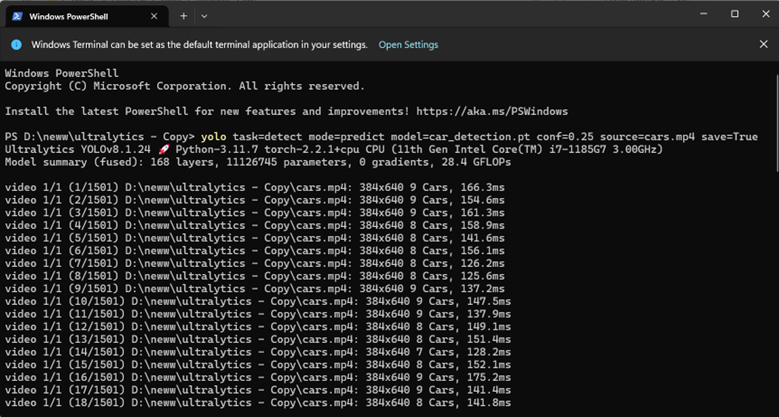Click the line for frame (18/1501)
This screenshot has height=417, width=779.
click(x=258, y=403)
